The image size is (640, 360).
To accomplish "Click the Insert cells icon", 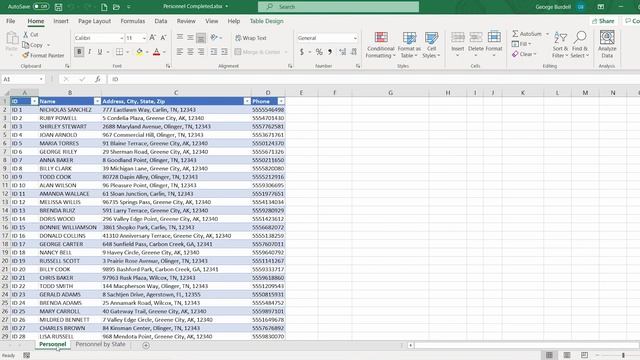I will click(x=458, y=38).
